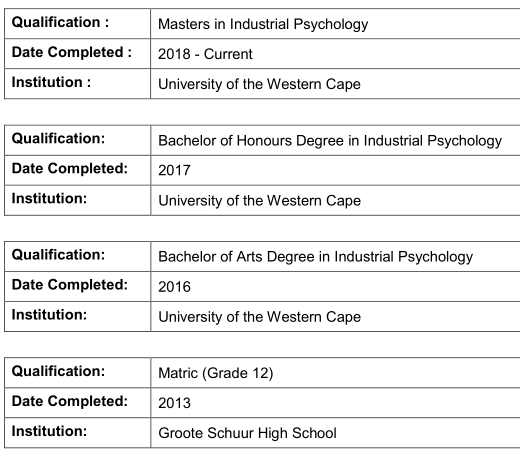Click 'Institution :' label in Masters table
The image size is (520, 452).
pos(51,82)
